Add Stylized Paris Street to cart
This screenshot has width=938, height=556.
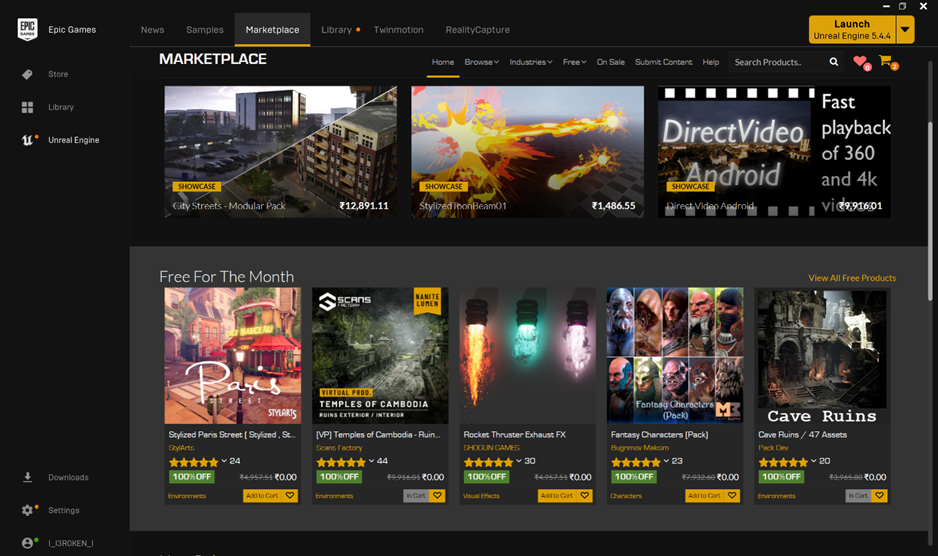(x=262, y=496)
